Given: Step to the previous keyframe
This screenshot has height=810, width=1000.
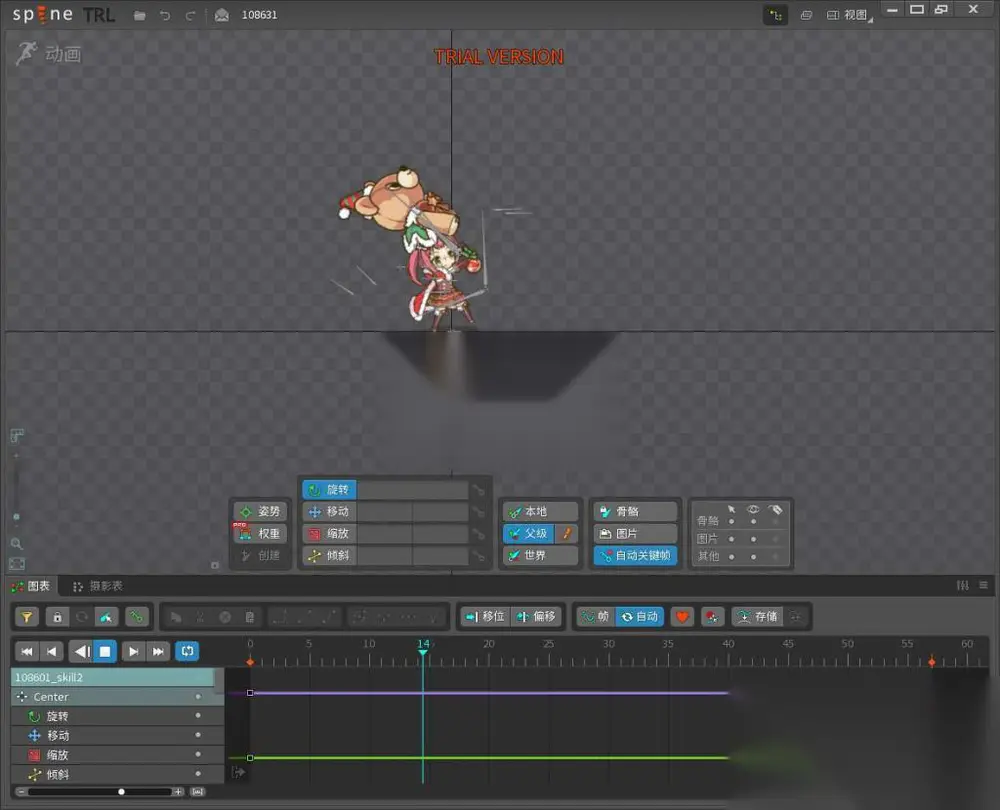Looking at the screenshot, I should 52,651.
